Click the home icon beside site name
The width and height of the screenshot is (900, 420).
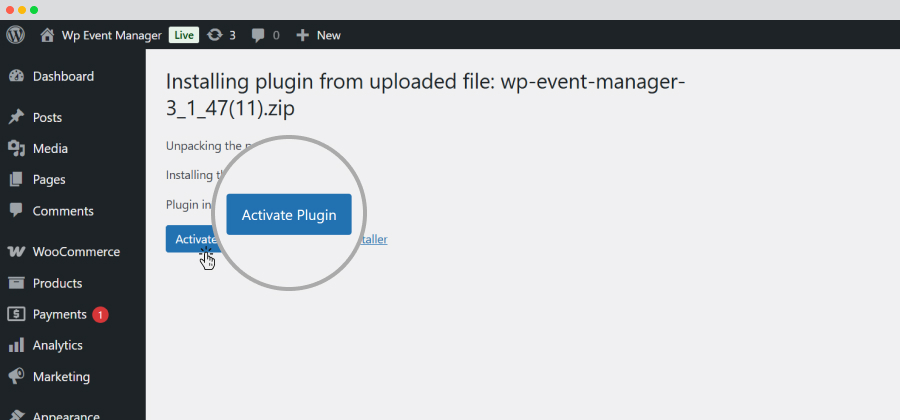coord(47,35)
